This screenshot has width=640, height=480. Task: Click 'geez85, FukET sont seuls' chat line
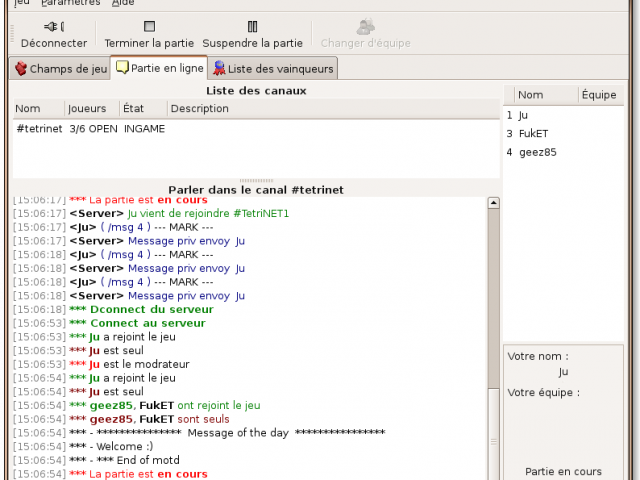pyautogui.click(x=121, y=419)
